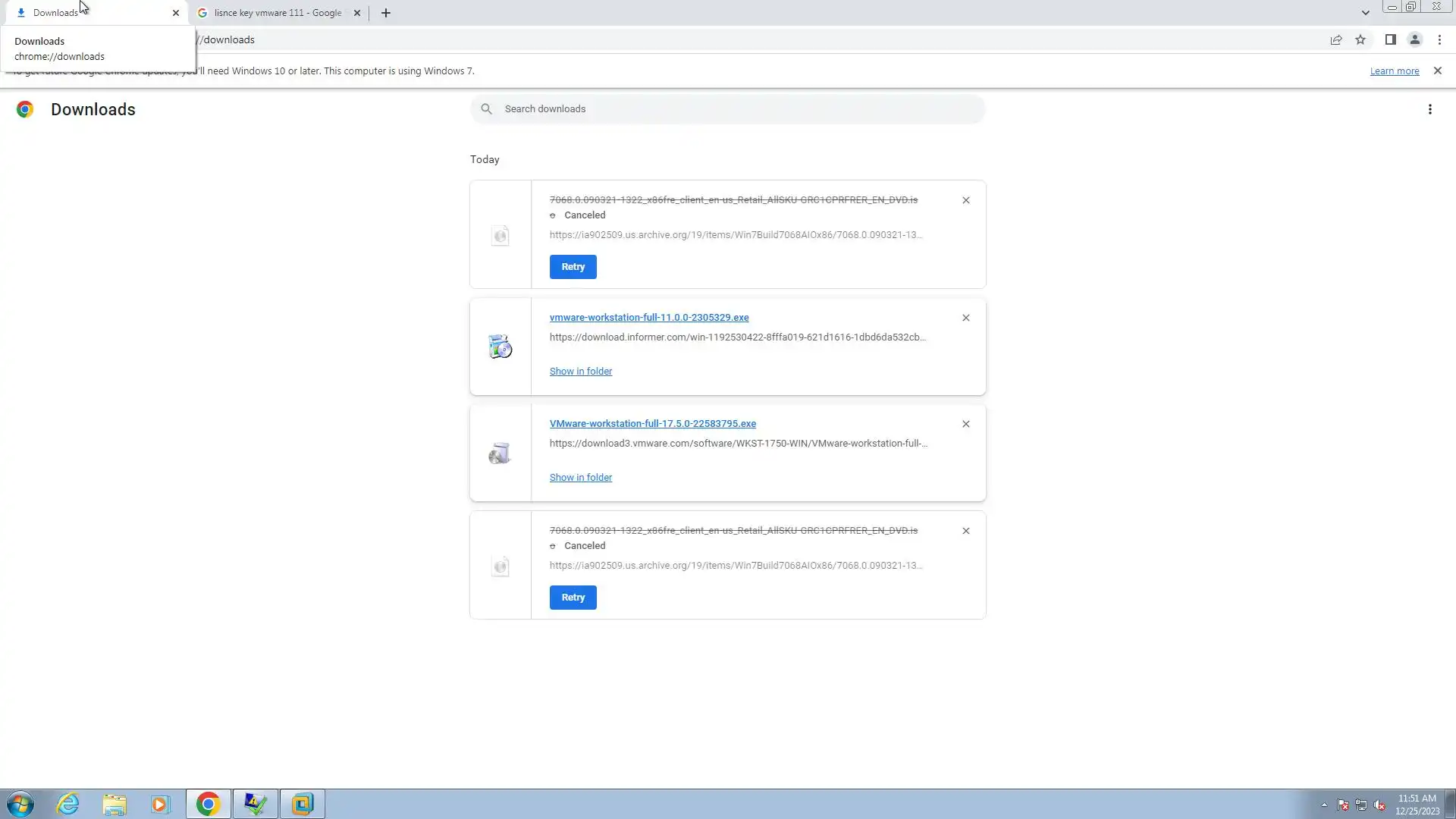Viewport: 1456px width, 819px height.
Task: Click the share page icon in the address bar
Action: pos(1336,40)
